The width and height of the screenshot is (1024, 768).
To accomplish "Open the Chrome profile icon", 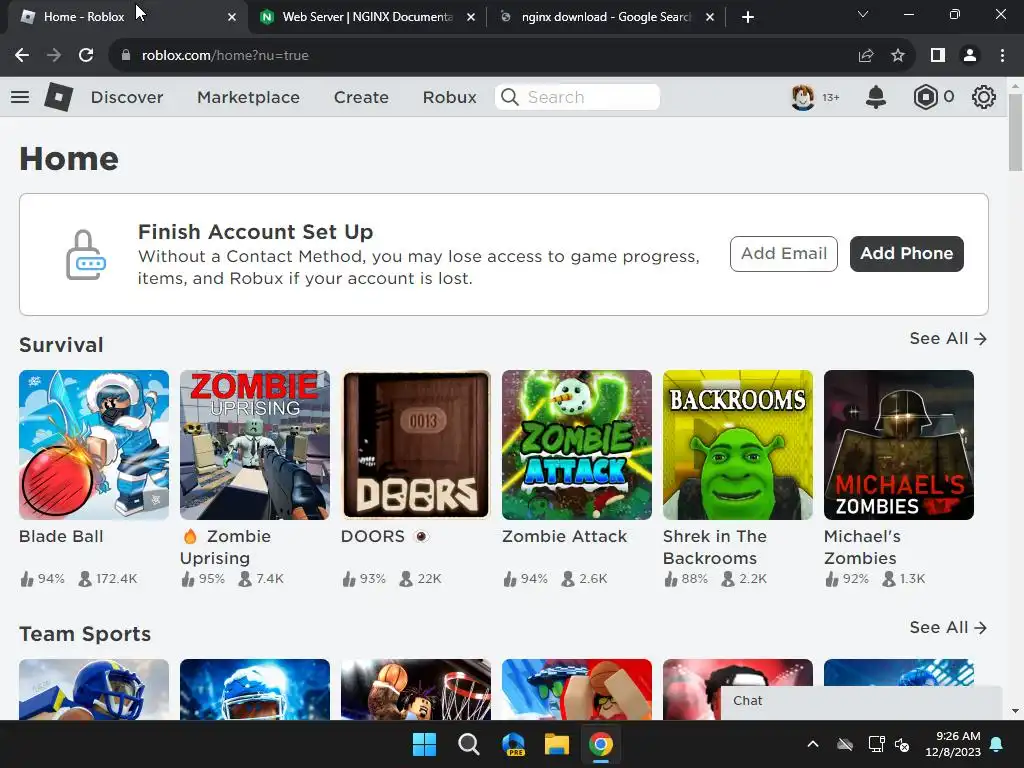I will [x=970, y=56].
